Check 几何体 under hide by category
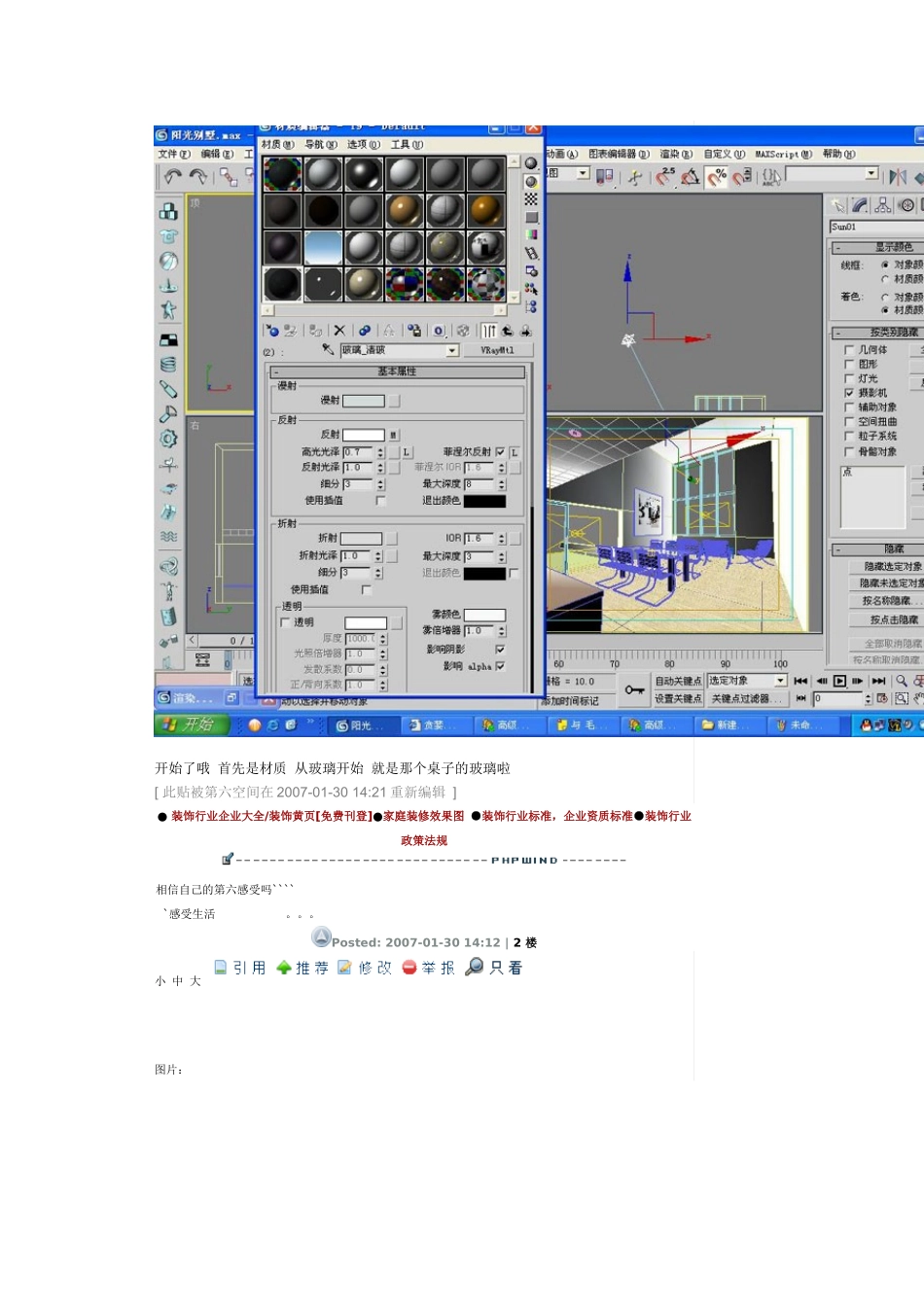 (x=849, y=349)
